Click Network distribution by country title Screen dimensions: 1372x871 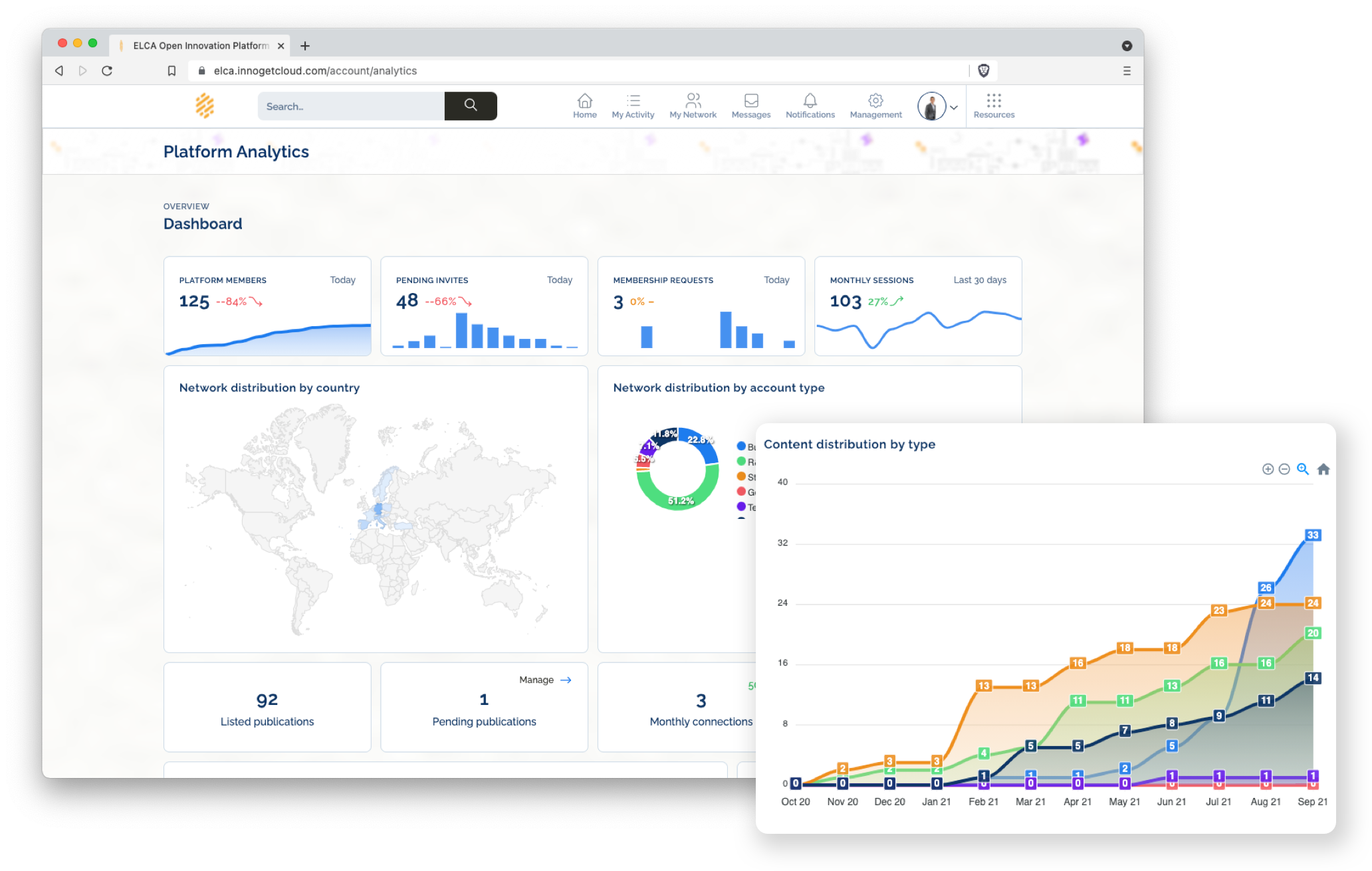click(x=269, y=388)
